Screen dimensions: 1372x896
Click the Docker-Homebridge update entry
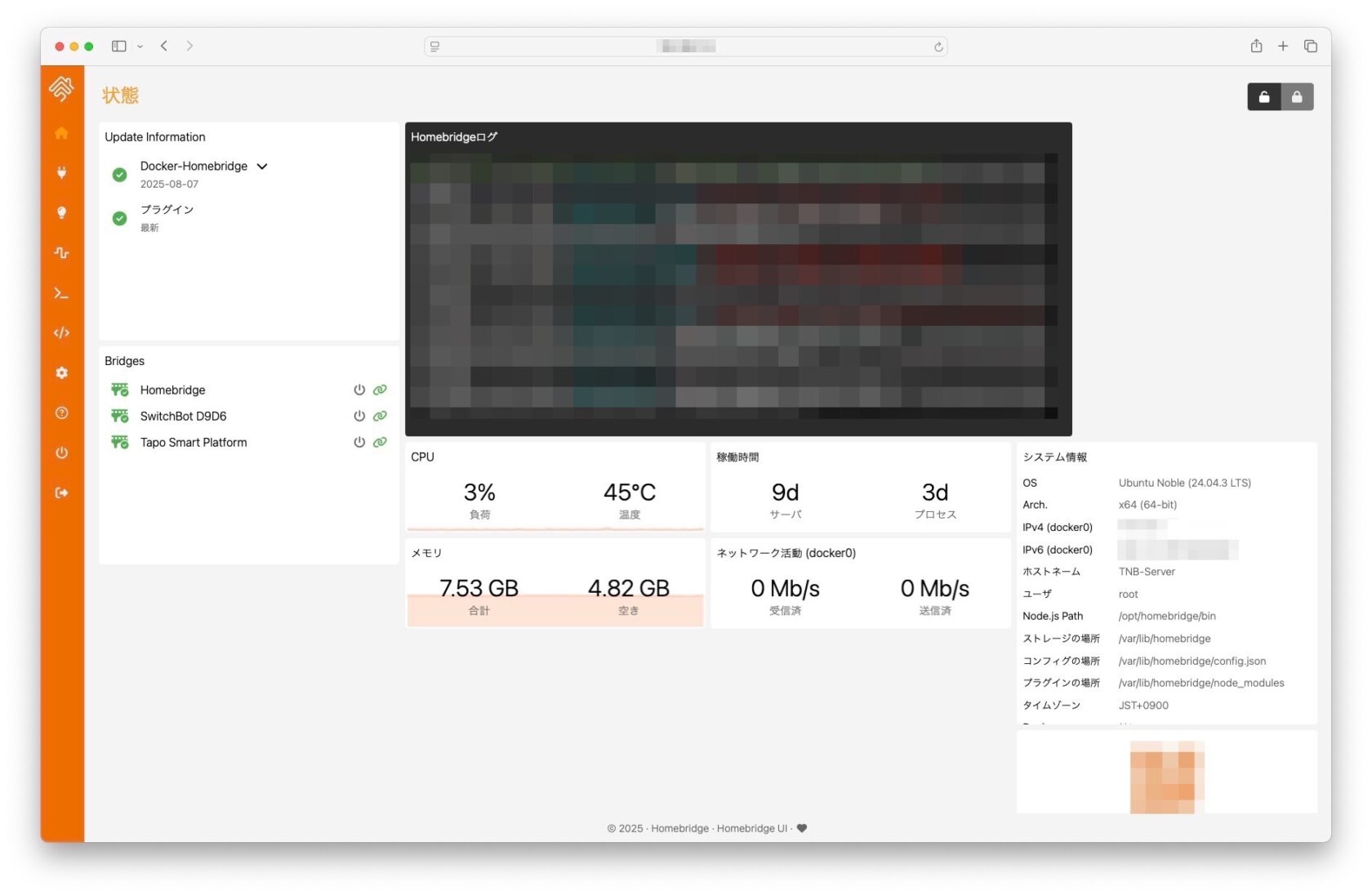194,167
